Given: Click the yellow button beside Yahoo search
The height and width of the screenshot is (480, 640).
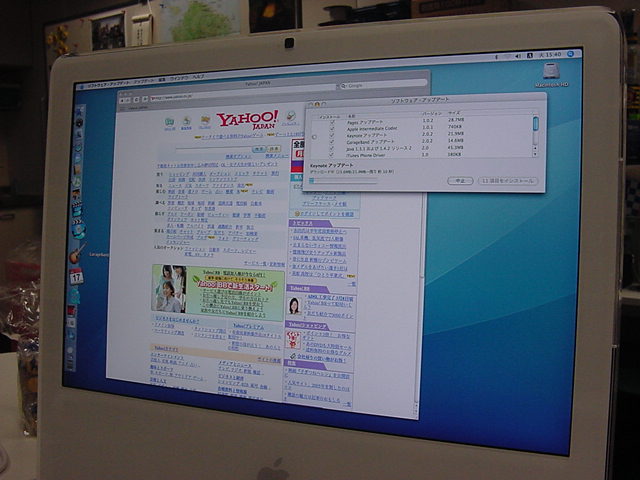Looking at the screenshot, I should (x=274, y=149).
